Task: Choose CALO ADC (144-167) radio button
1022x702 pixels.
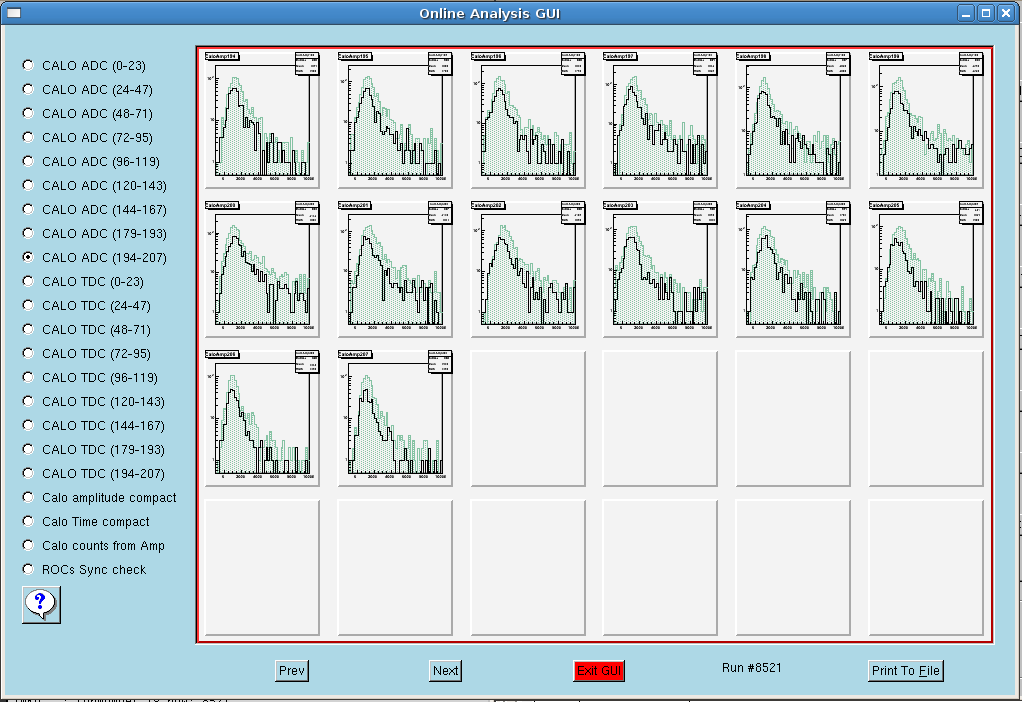Action: (28, 209)
